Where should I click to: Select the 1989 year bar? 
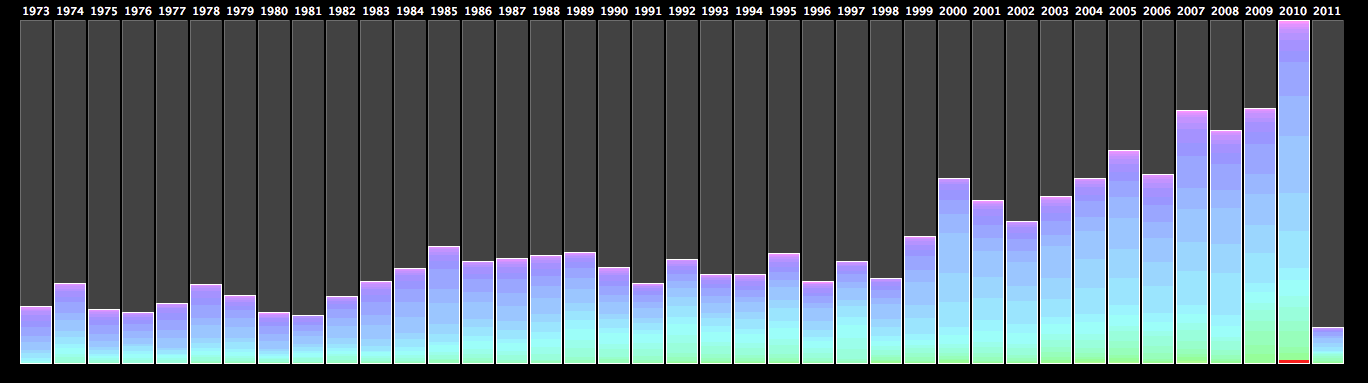pyautogui.click(x=580, y=308)
